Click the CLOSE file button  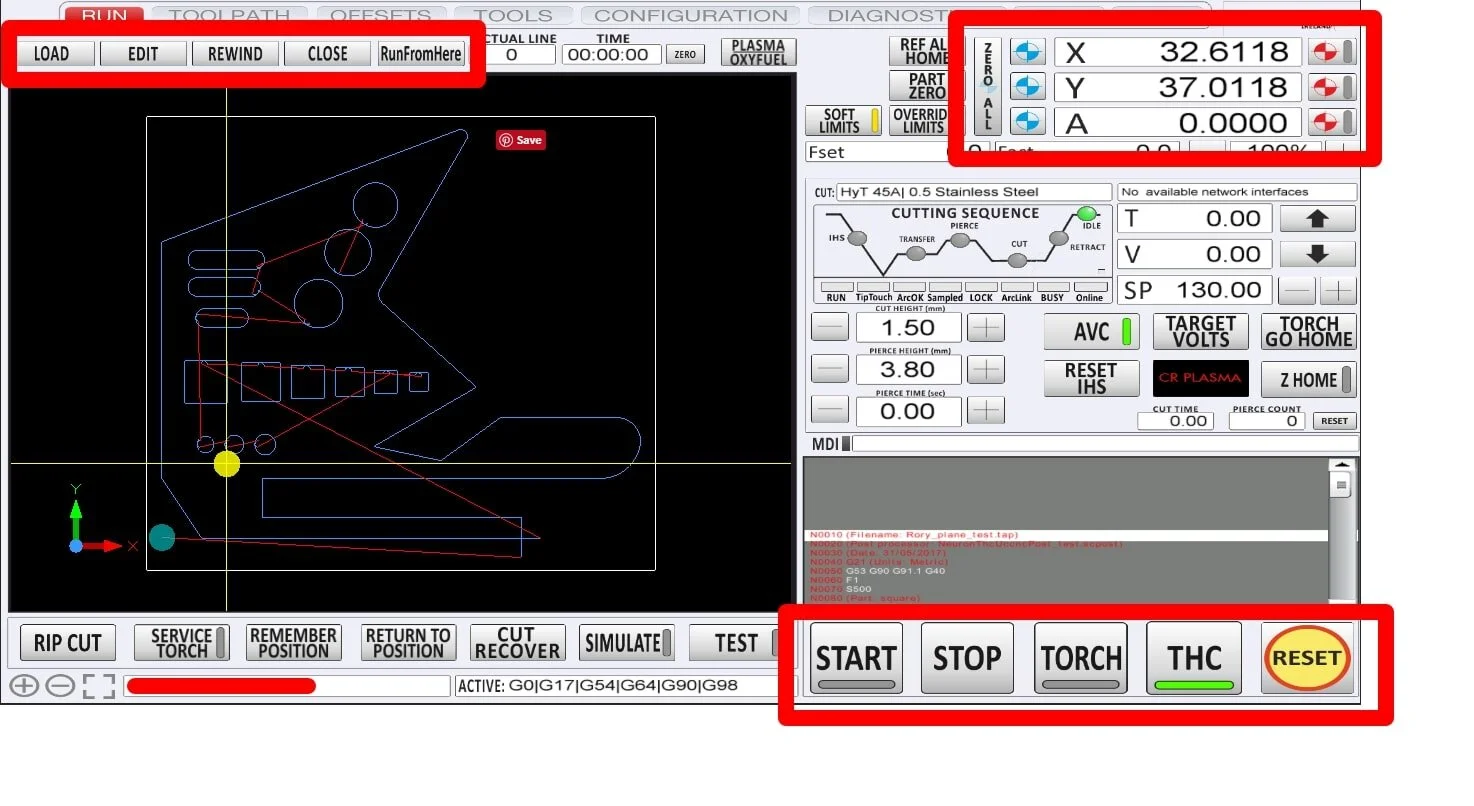click(327, 53)
